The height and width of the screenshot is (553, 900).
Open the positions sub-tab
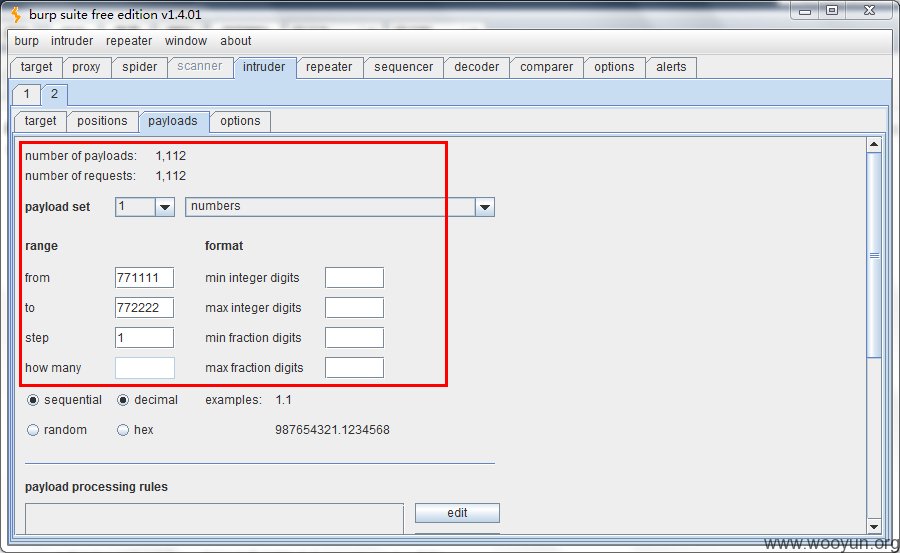pyautogui.click(x=102, y=121)
